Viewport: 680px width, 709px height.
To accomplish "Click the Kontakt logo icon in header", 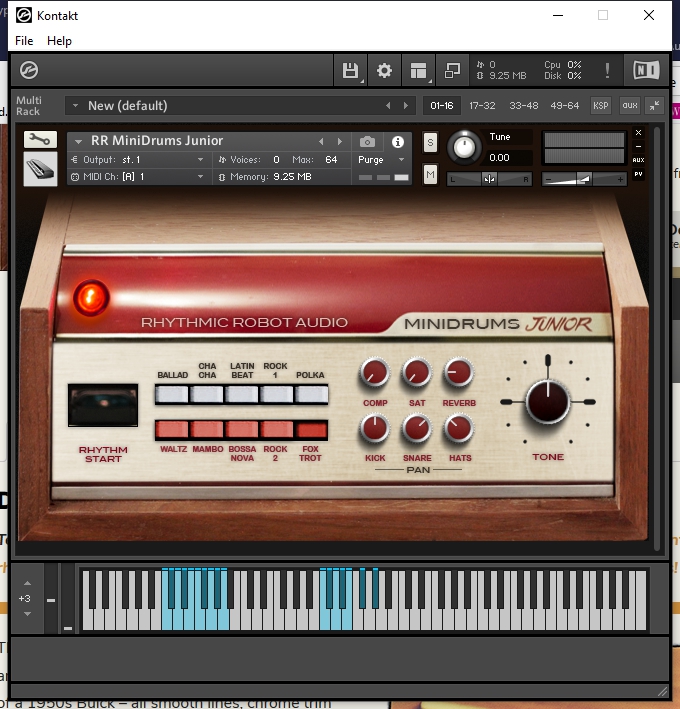I will [x=29, y=70].
